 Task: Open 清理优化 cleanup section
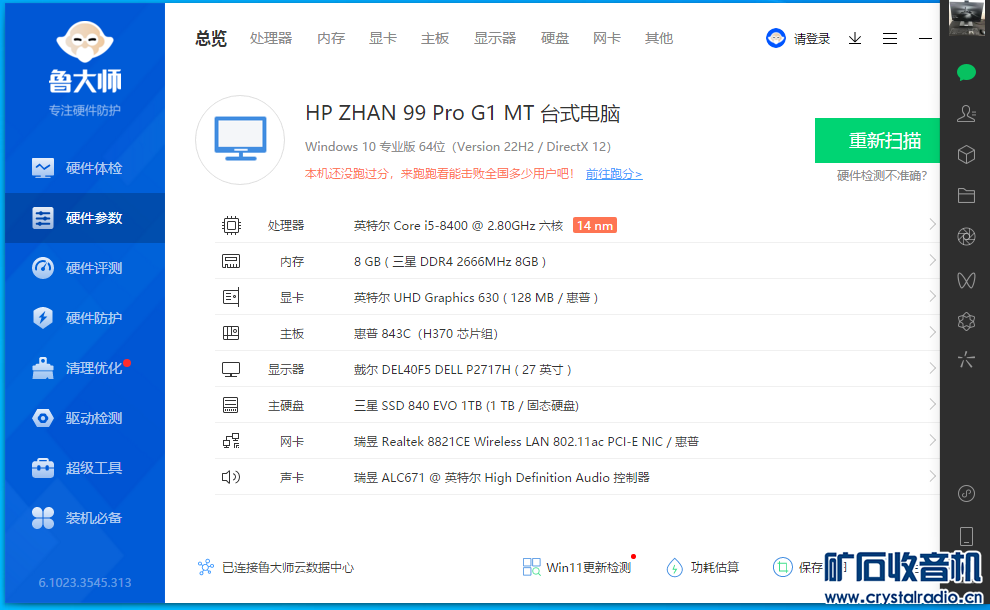coord(85,368)
